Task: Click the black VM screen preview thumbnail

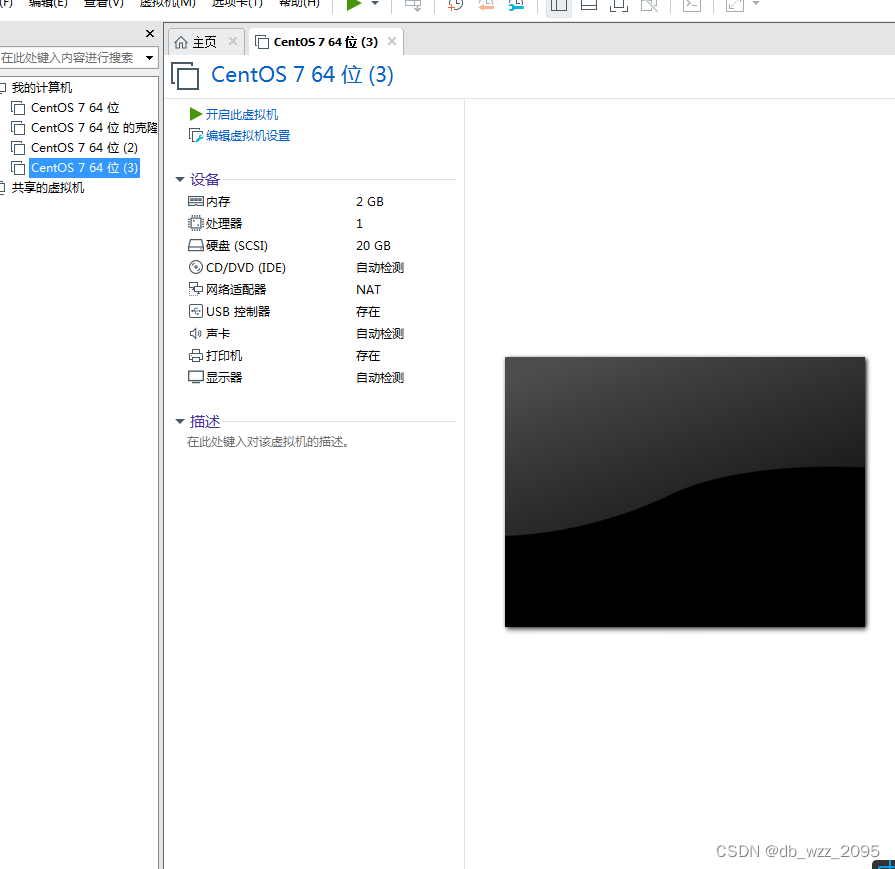Action: point(685,492)
